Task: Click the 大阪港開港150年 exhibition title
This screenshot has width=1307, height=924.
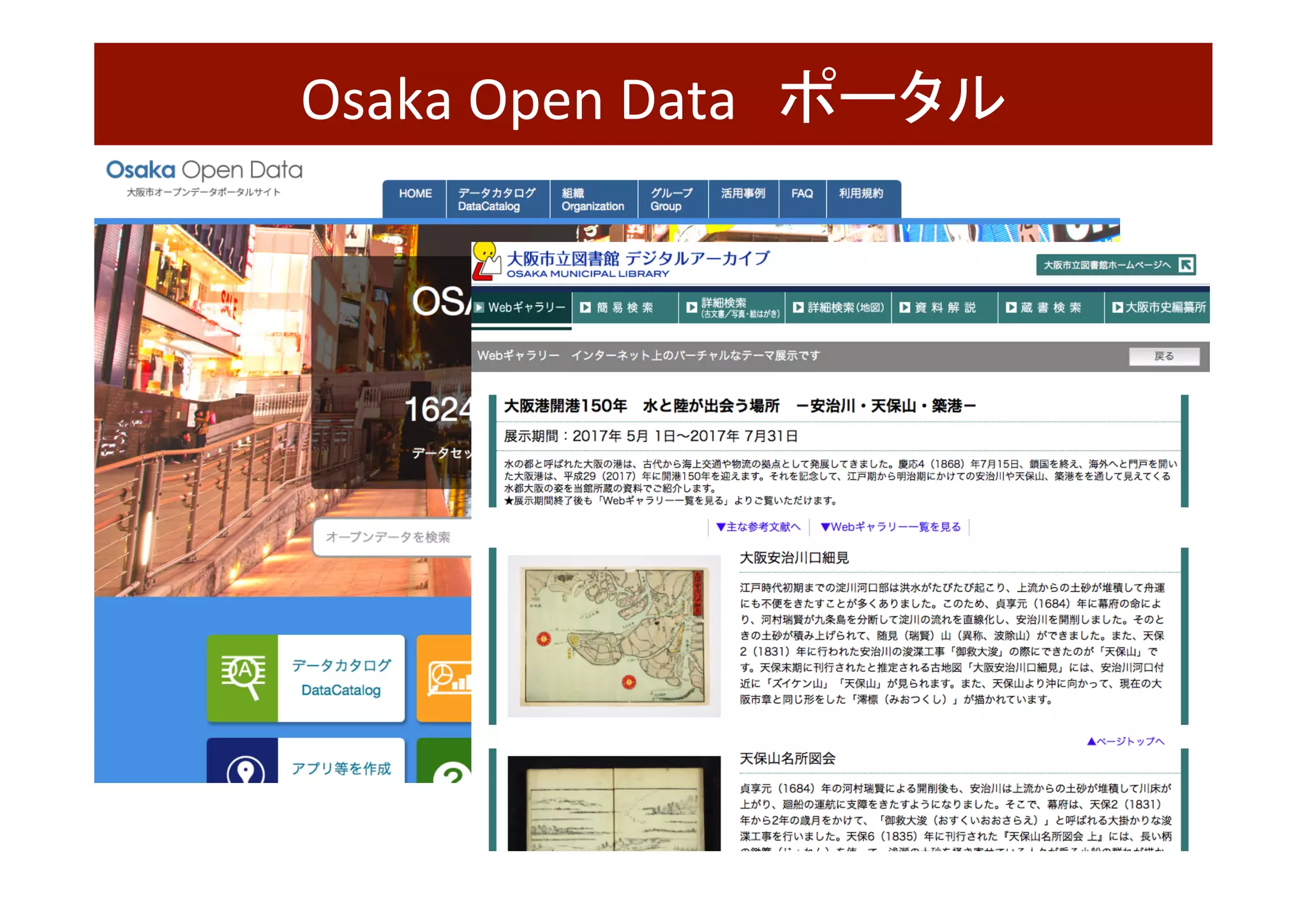Action: pyautogui.click(x=740, y=406)
